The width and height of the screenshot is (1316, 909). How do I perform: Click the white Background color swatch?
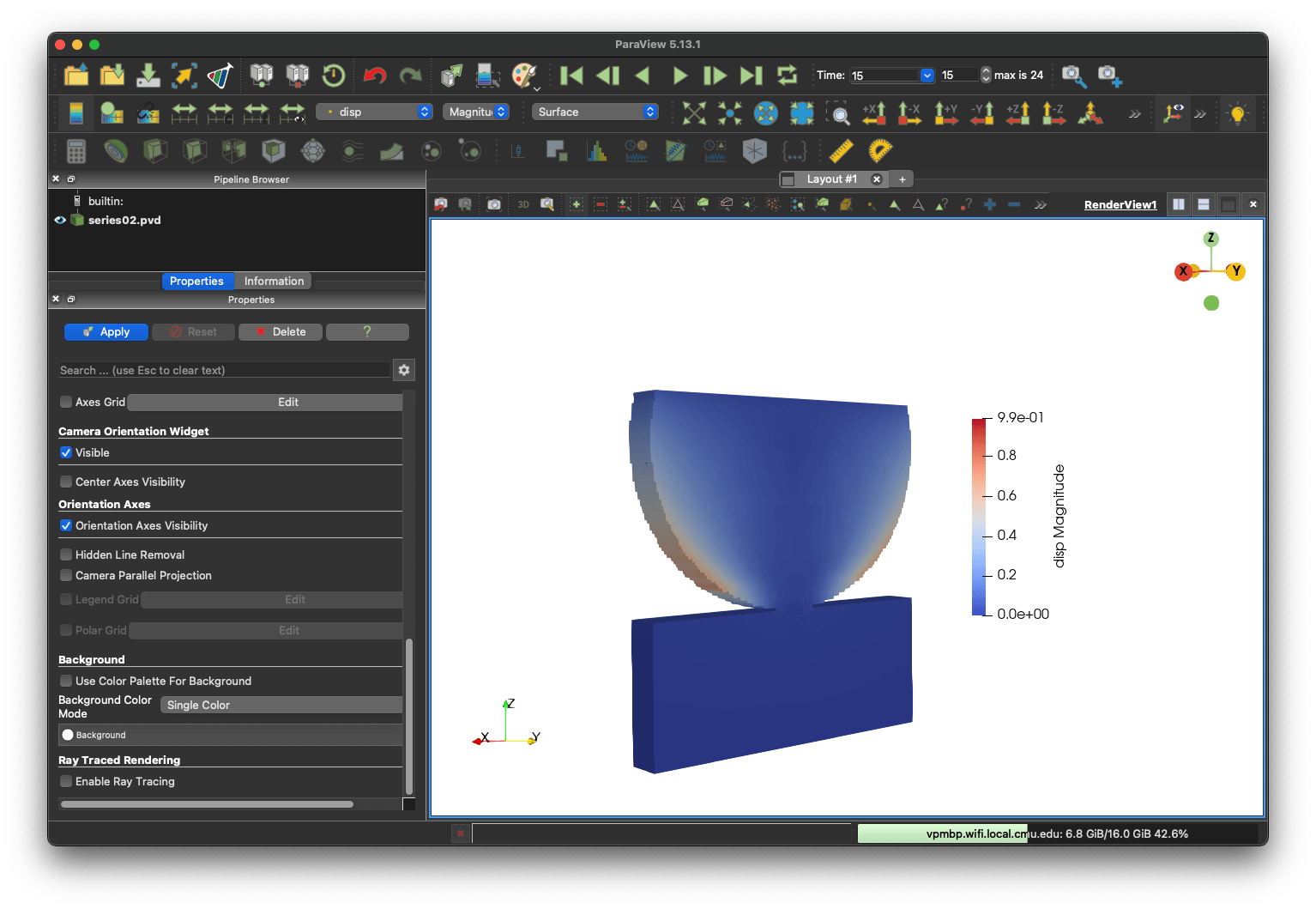click(x=68, y=735)
